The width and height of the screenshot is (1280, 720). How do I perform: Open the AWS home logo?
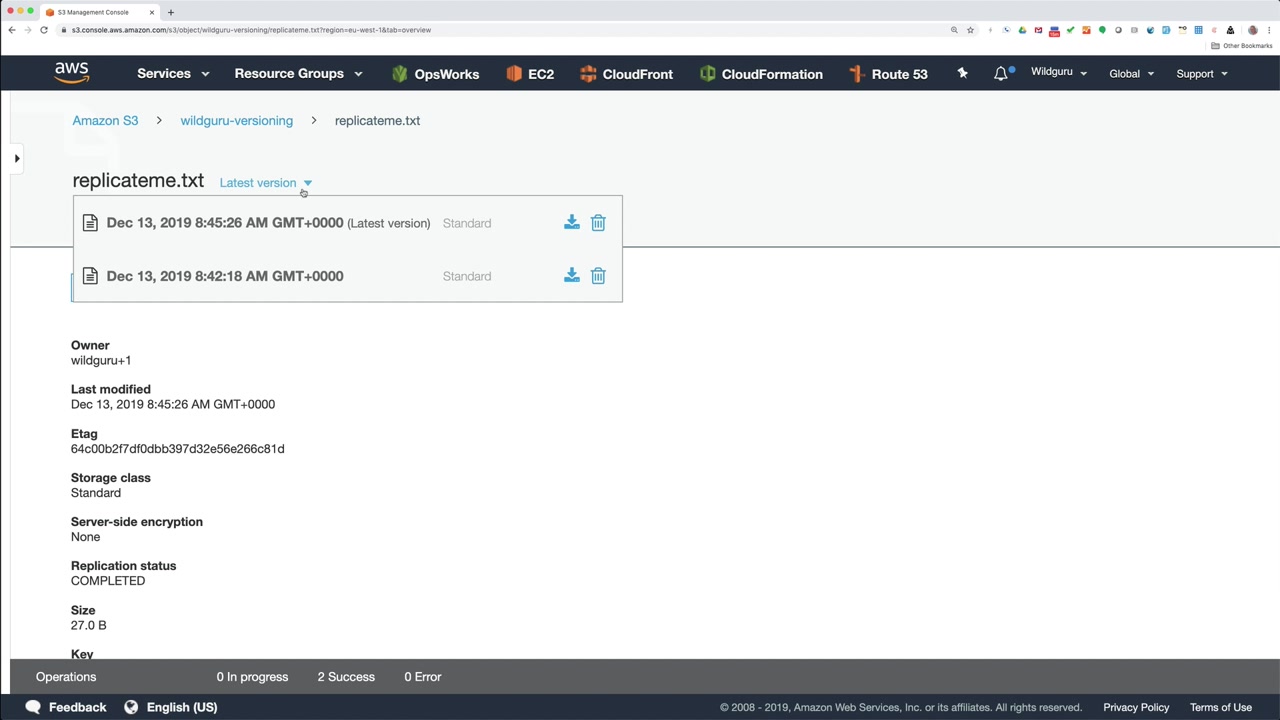point(72,73)
